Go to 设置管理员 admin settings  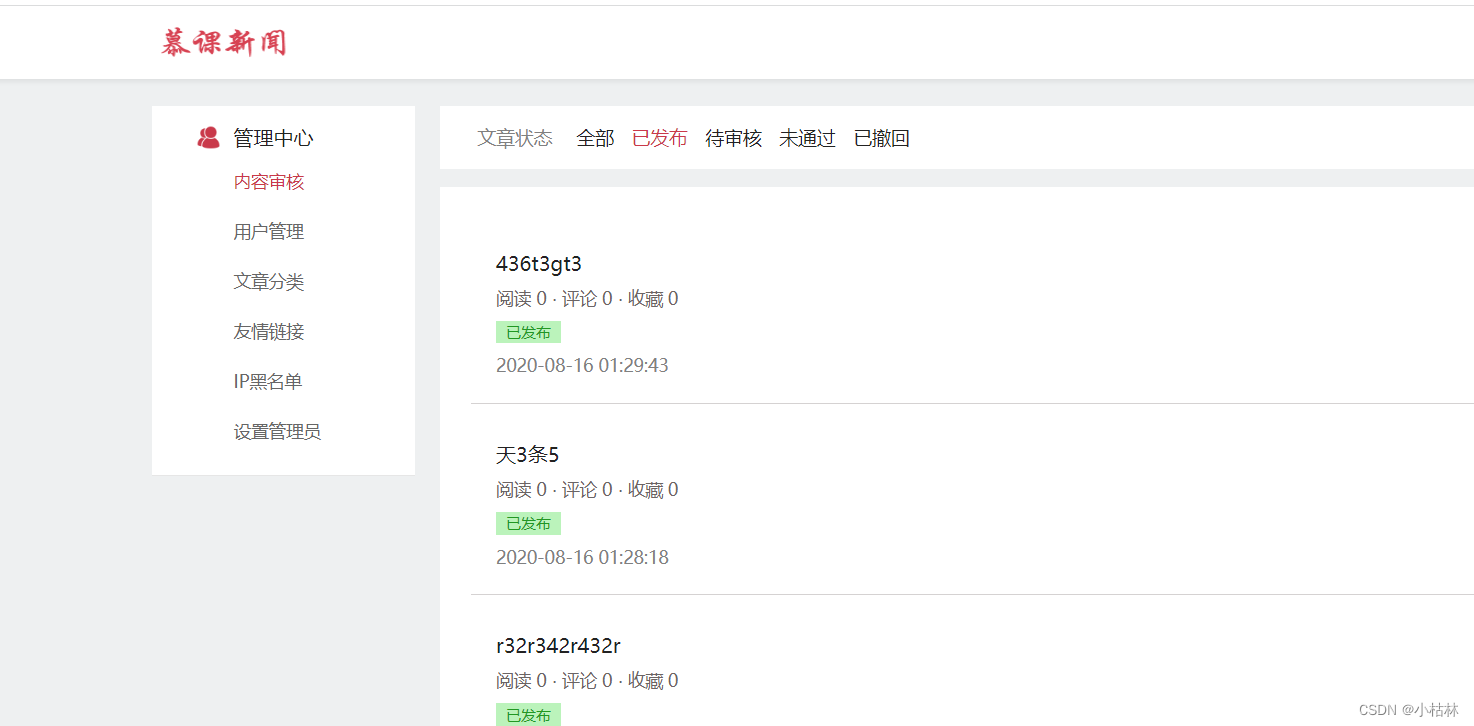(276, 430)
